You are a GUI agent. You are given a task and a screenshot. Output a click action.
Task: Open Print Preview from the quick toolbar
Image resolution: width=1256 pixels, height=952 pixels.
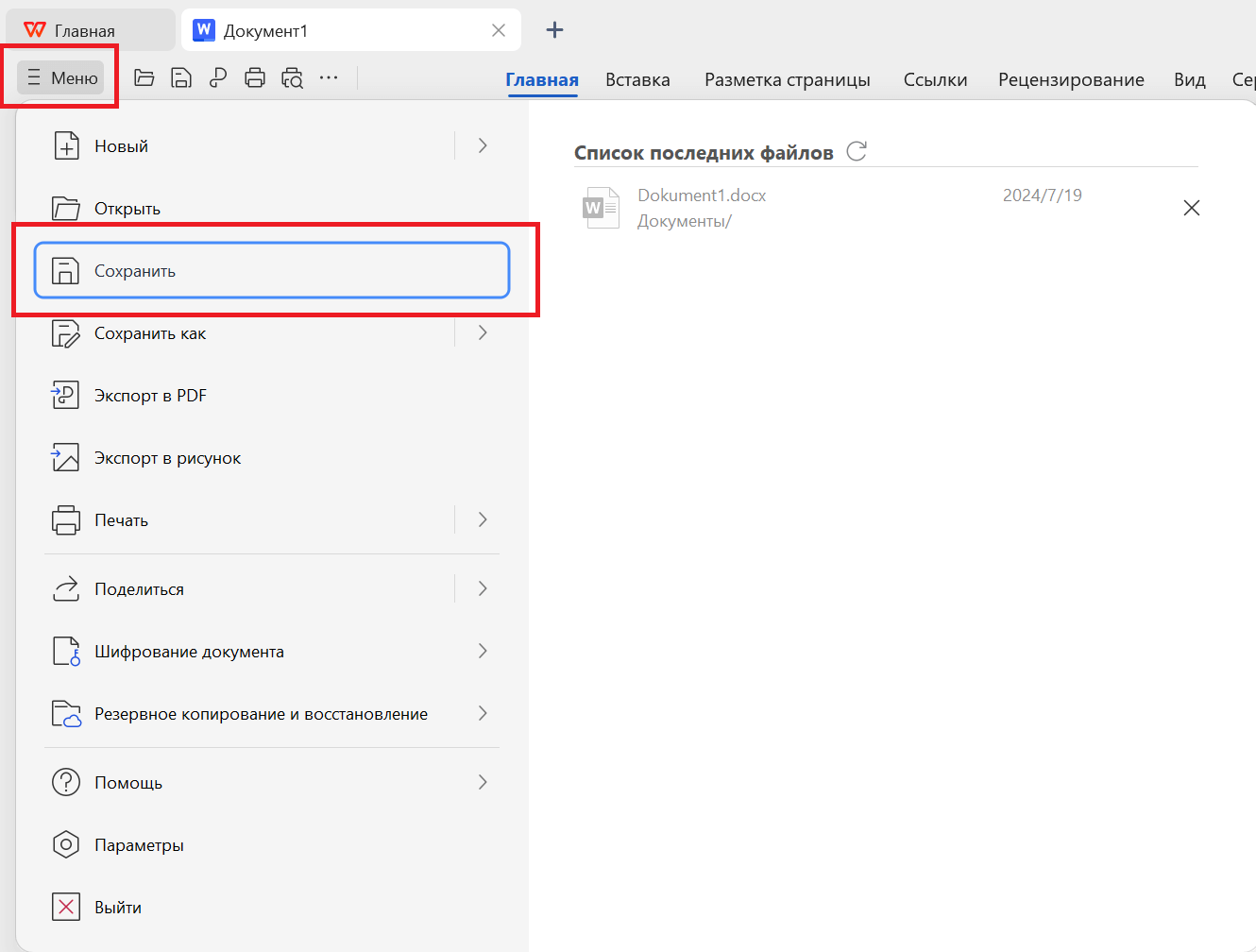coord(292,78)
